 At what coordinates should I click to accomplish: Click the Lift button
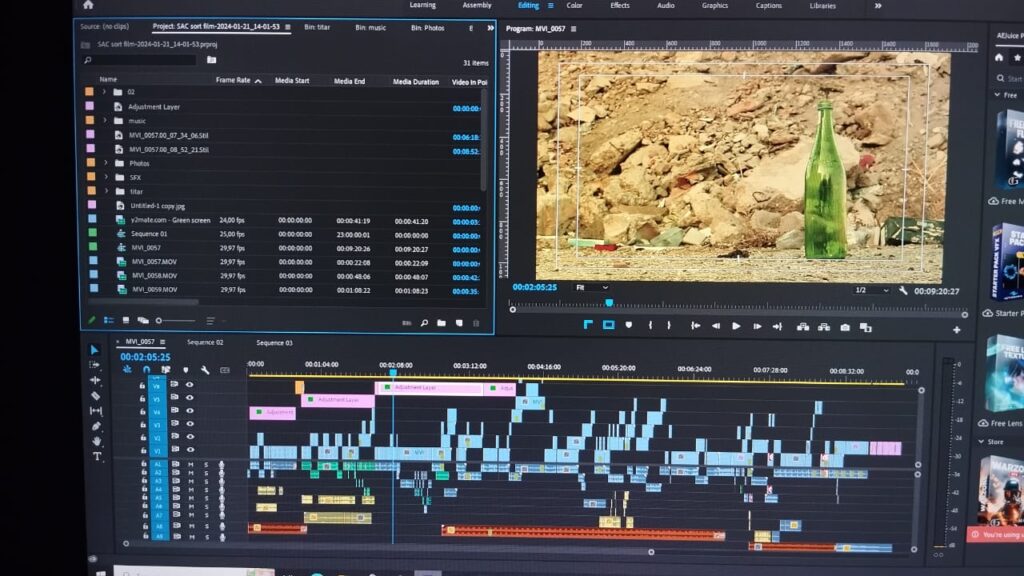pyautogui.click(x=803, y=327)
